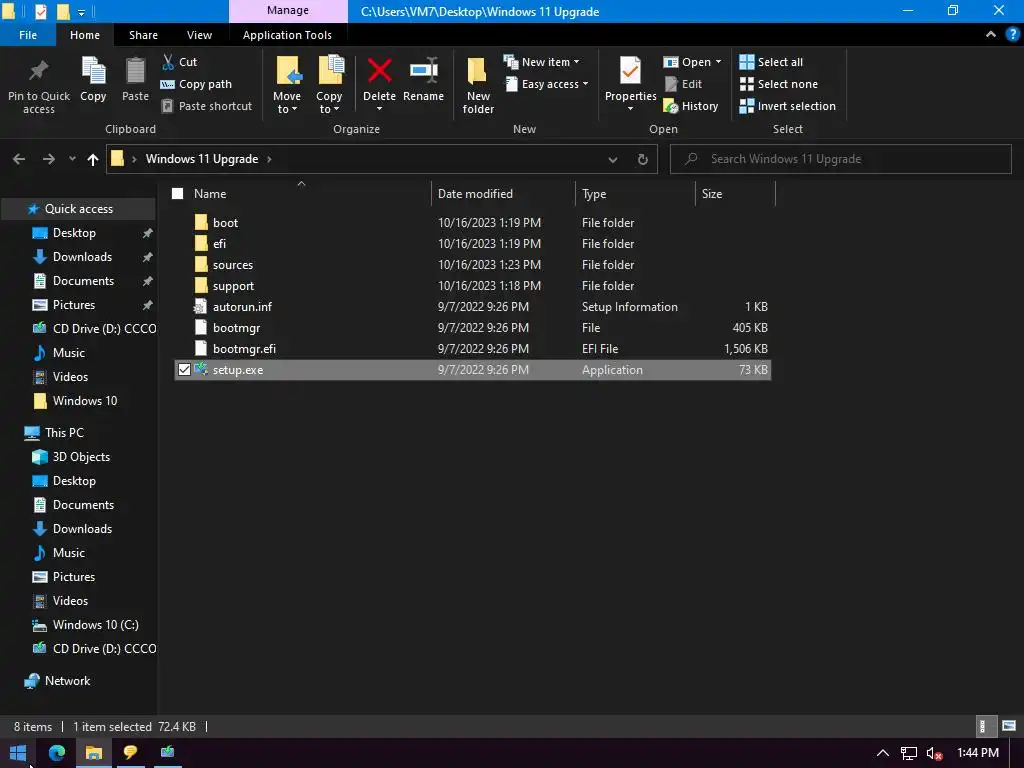Open the Help question mark icon
The height and width of the screenshot is (768, 1024).
(x=1013, y=35)
